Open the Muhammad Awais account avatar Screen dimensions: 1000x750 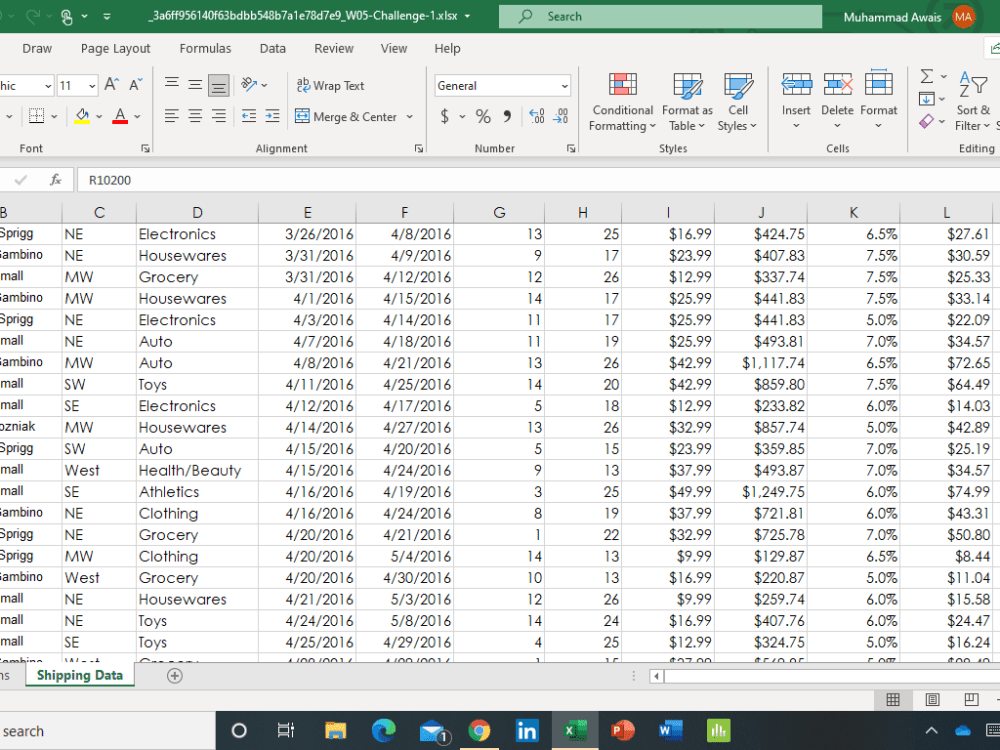[964, 17]
